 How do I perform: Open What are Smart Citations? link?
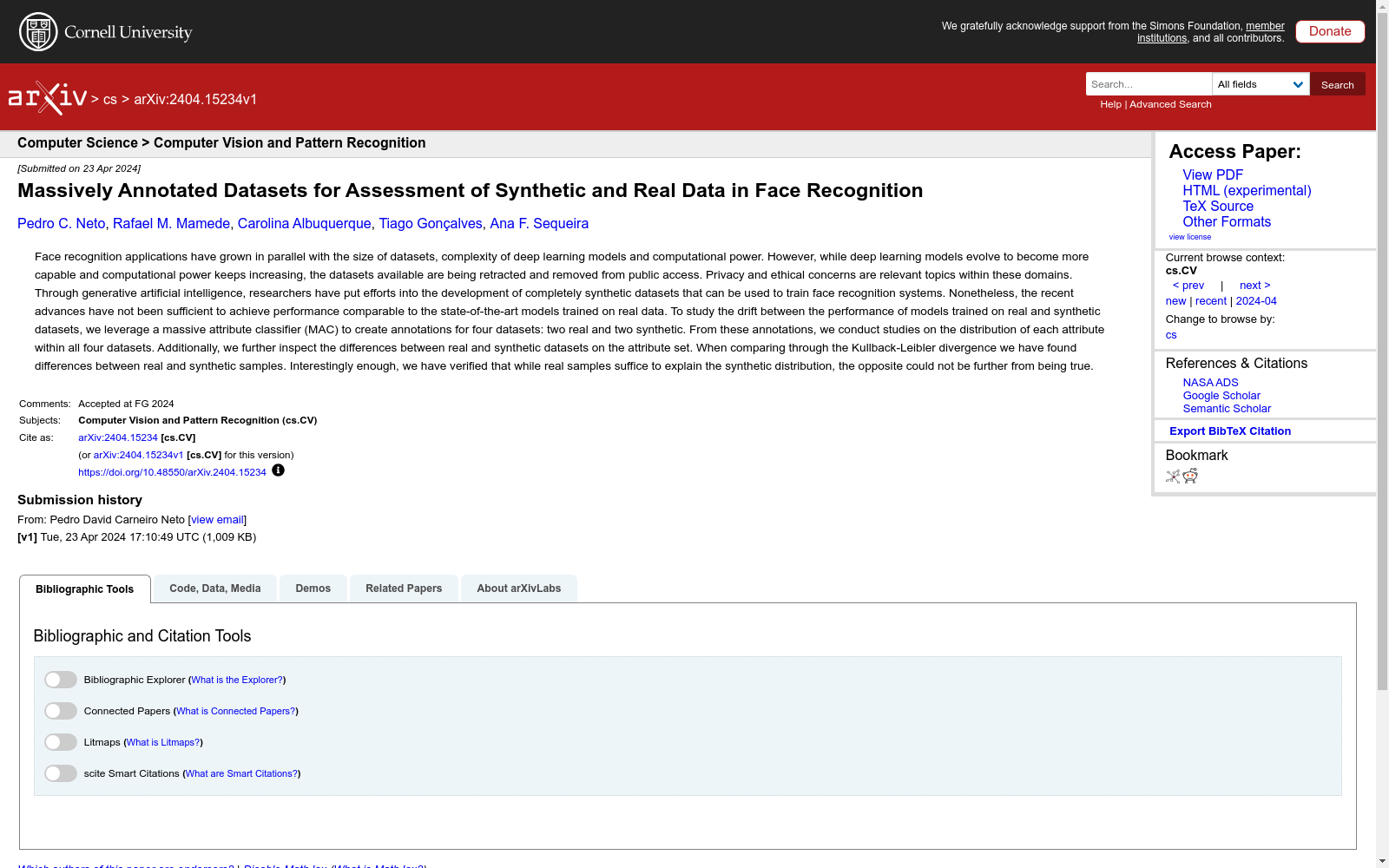[x=241, y=773]
